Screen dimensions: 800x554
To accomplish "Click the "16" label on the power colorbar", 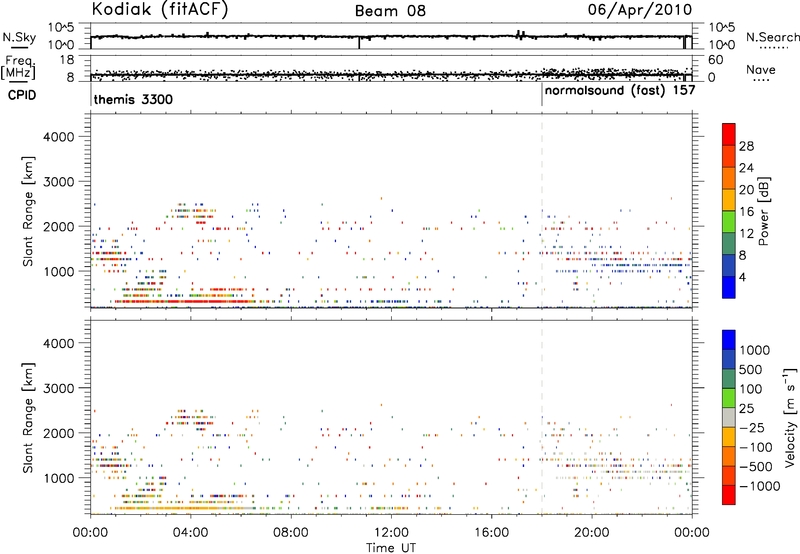I will click(746, 212).
